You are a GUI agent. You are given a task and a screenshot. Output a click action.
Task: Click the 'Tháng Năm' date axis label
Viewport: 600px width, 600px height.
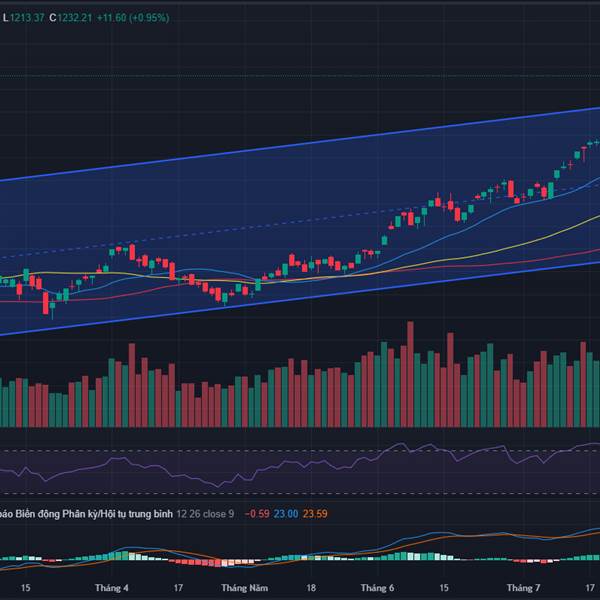(245, 587)
